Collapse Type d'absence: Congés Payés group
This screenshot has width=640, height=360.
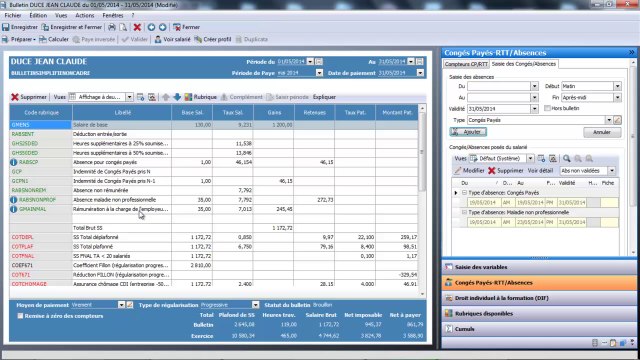pos(464,193)
